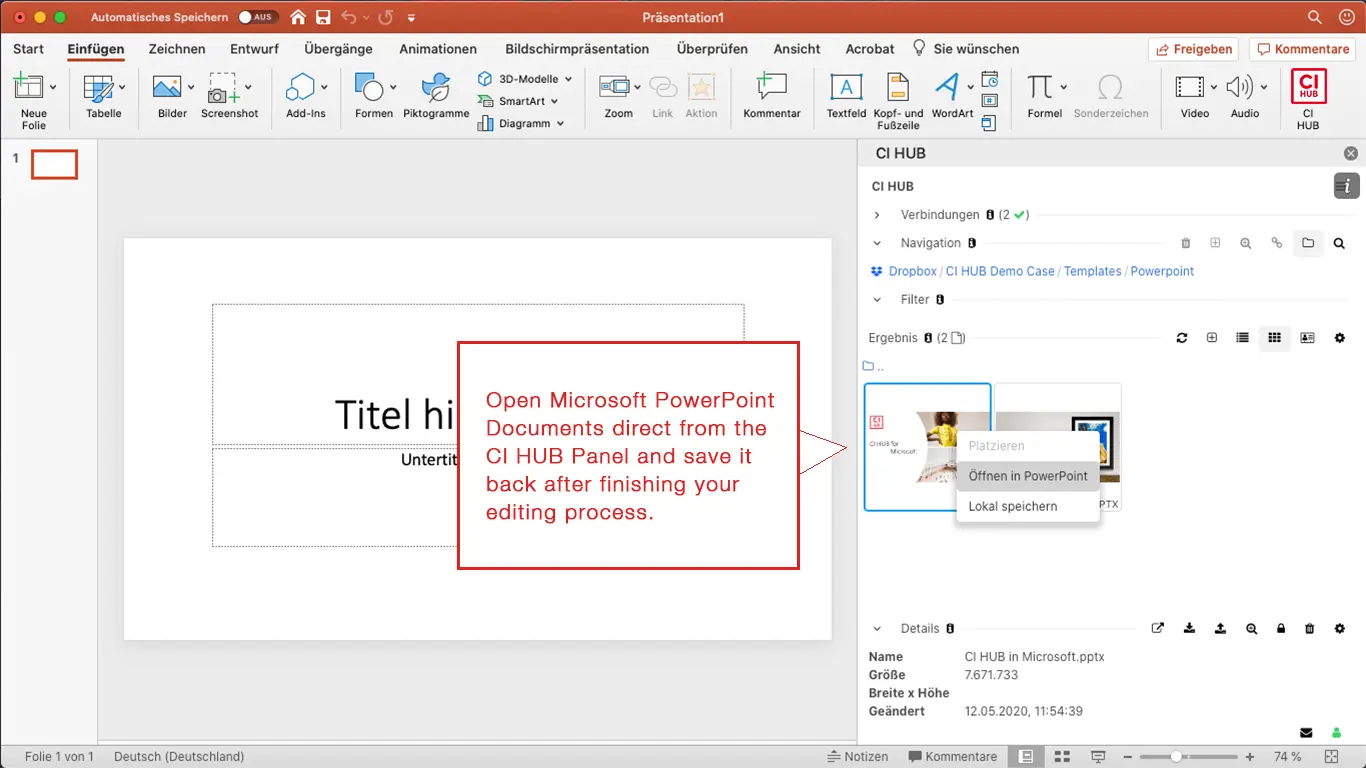Toggle Automatisches Speichern switch
Viewport: 1366px width, 768px height.
[258, 18]
